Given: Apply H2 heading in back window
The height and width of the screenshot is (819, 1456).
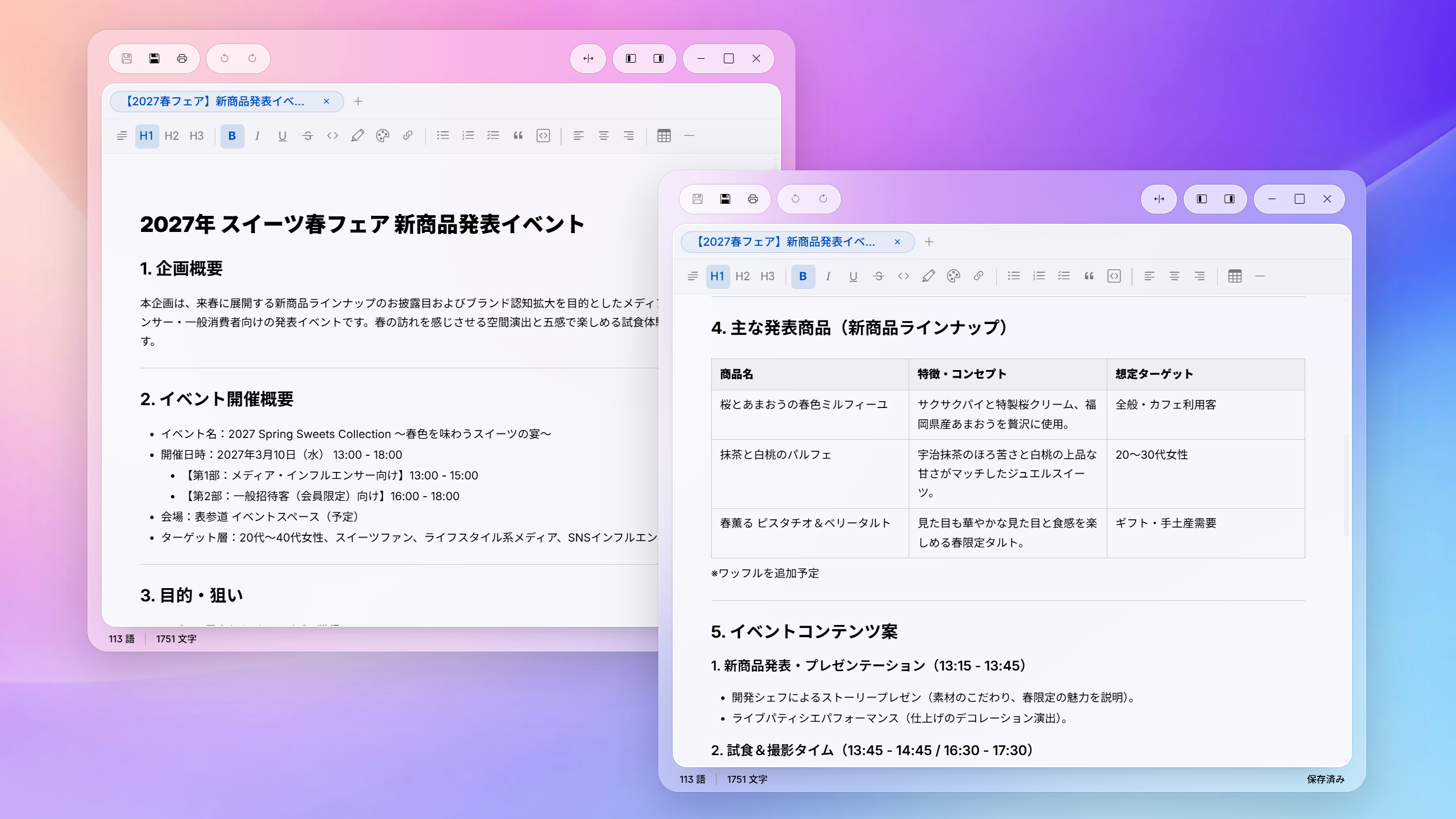Looking at the screenshot, I should [171, 136].
